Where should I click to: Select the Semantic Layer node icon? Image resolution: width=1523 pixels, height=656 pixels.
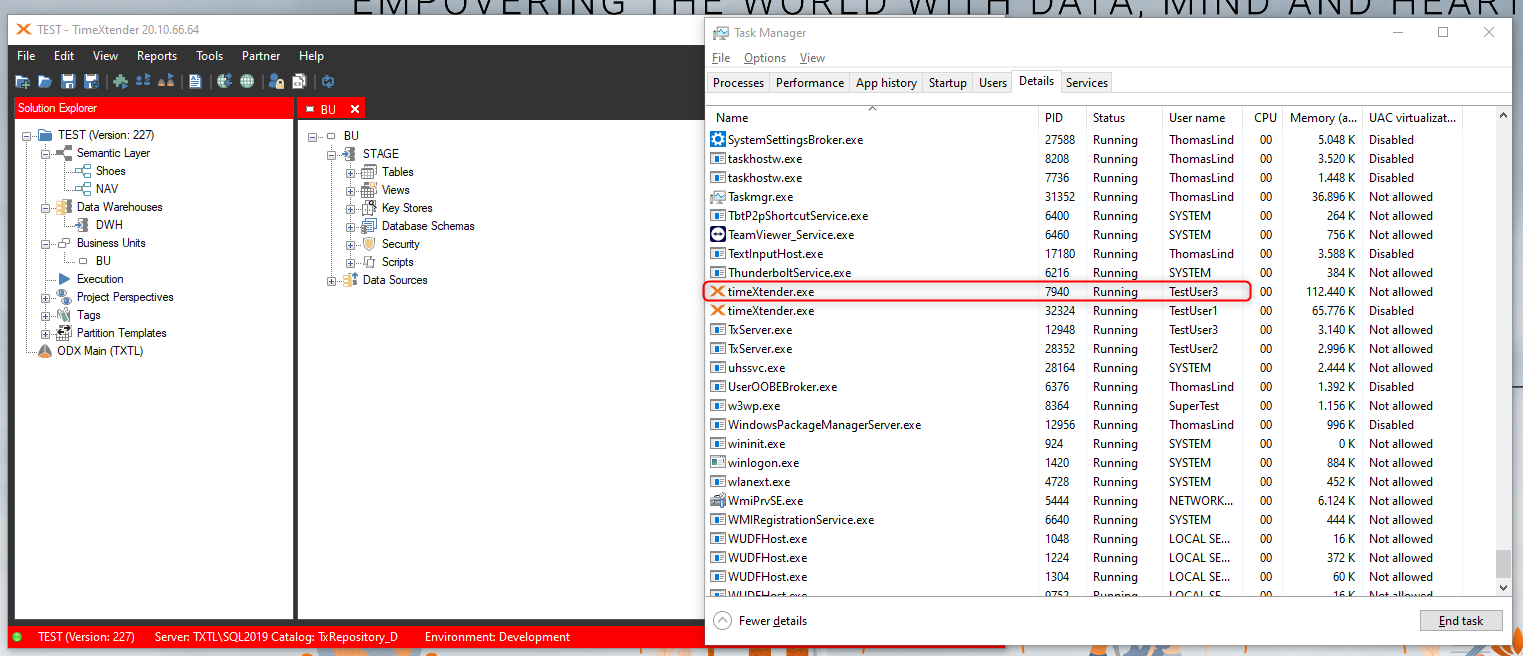(65, 153)
